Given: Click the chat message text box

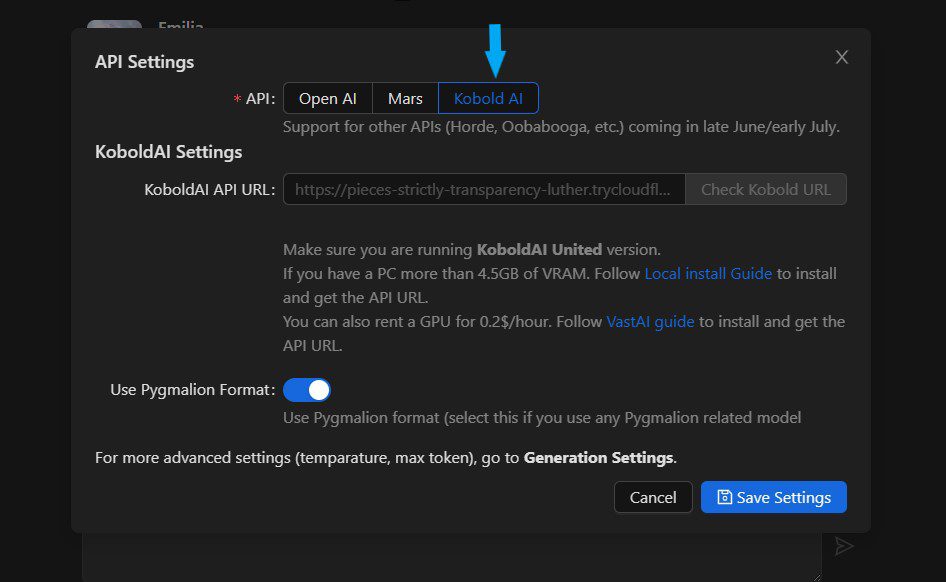Looking at the screenshot, I should [452, 556].
